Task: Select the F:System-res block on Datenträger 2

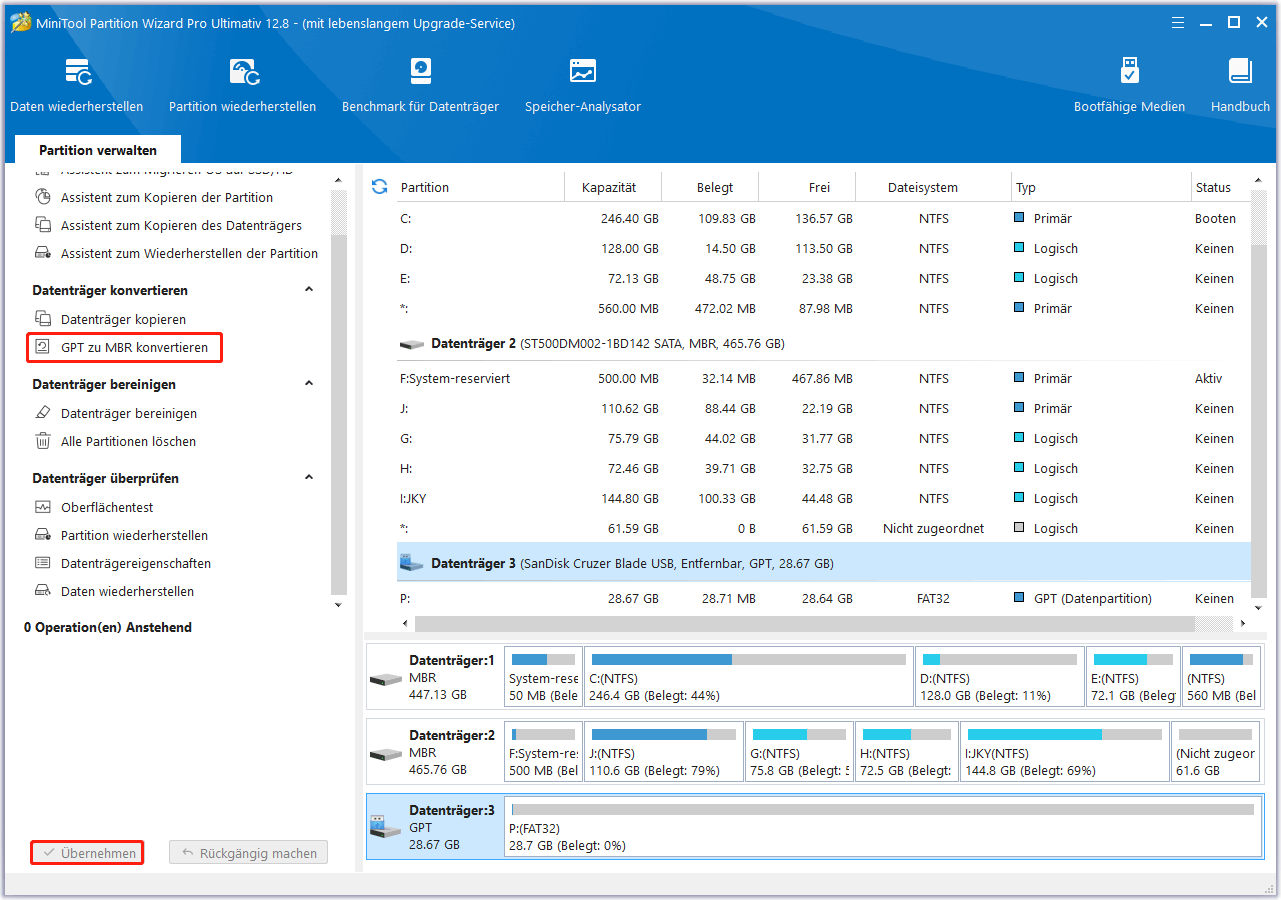Action: point(543,752)
